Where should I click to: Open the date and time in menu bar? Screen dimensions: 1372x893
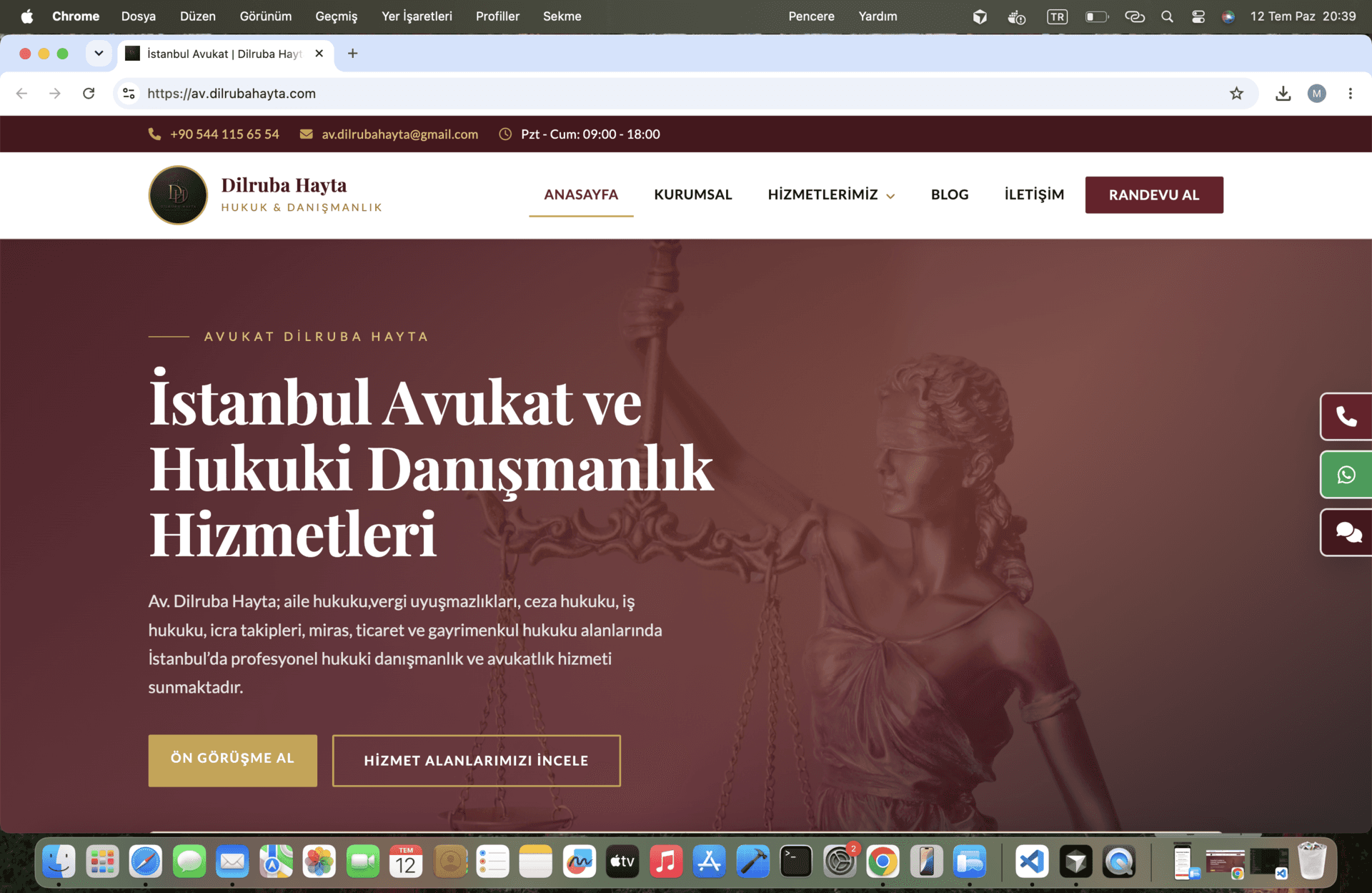[x=1303, y=16]
